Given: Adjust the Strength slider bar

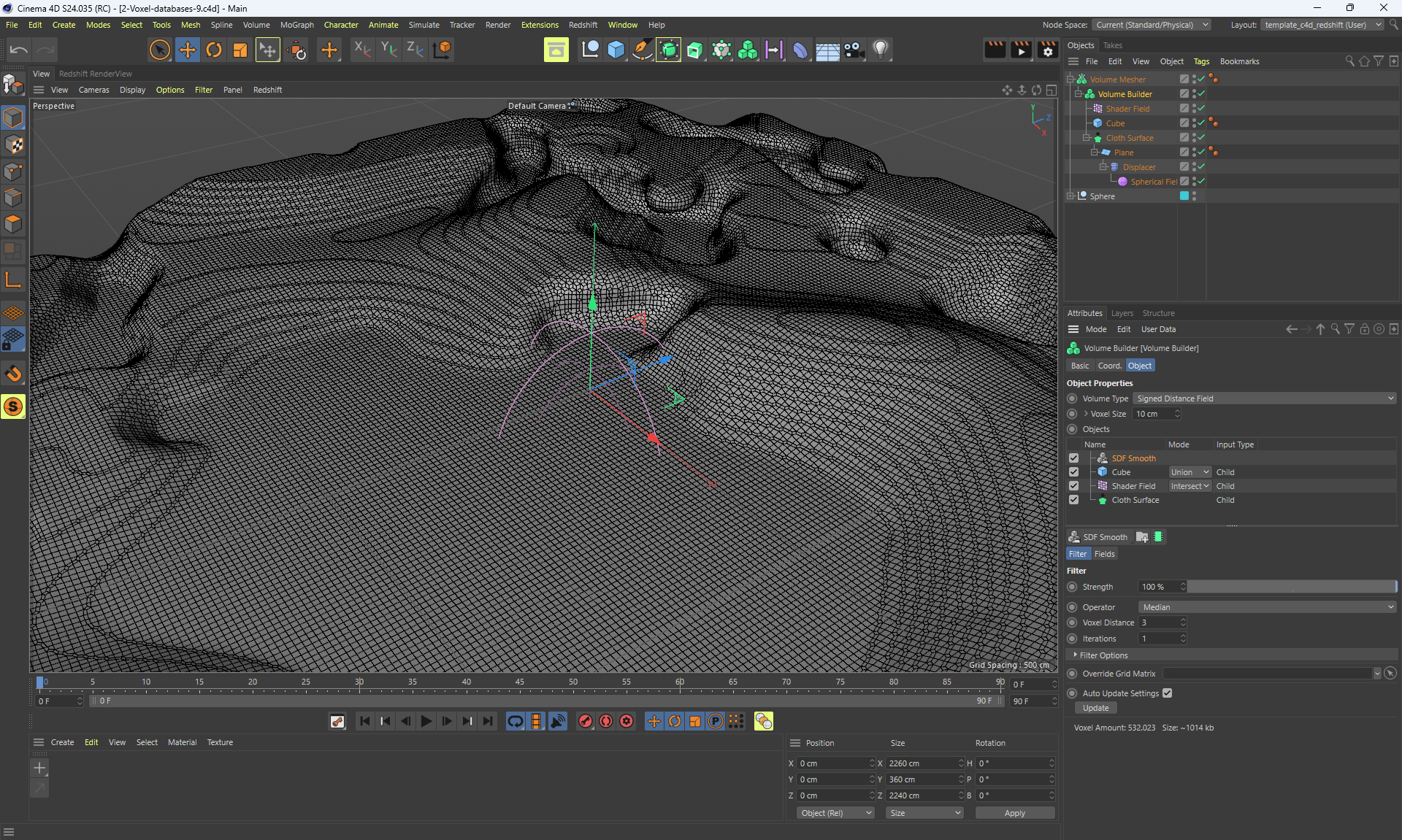Looking at the screenshot, I should (1291, 587).
